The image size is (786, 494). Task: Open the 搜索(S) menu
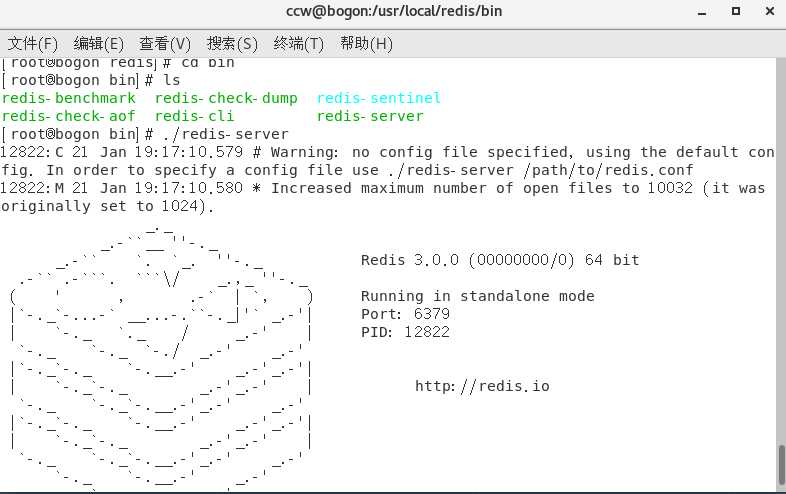pos(232,44)
